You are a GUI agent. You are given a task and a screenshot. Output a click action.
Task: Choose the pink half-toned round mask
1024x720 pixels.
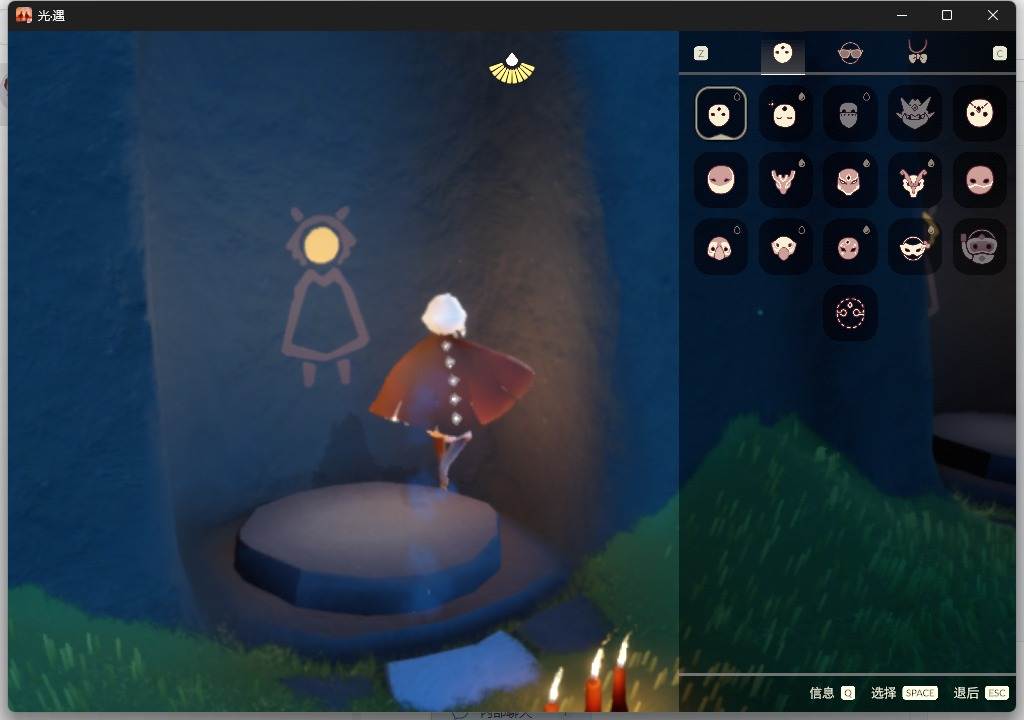tap(721, 180)
